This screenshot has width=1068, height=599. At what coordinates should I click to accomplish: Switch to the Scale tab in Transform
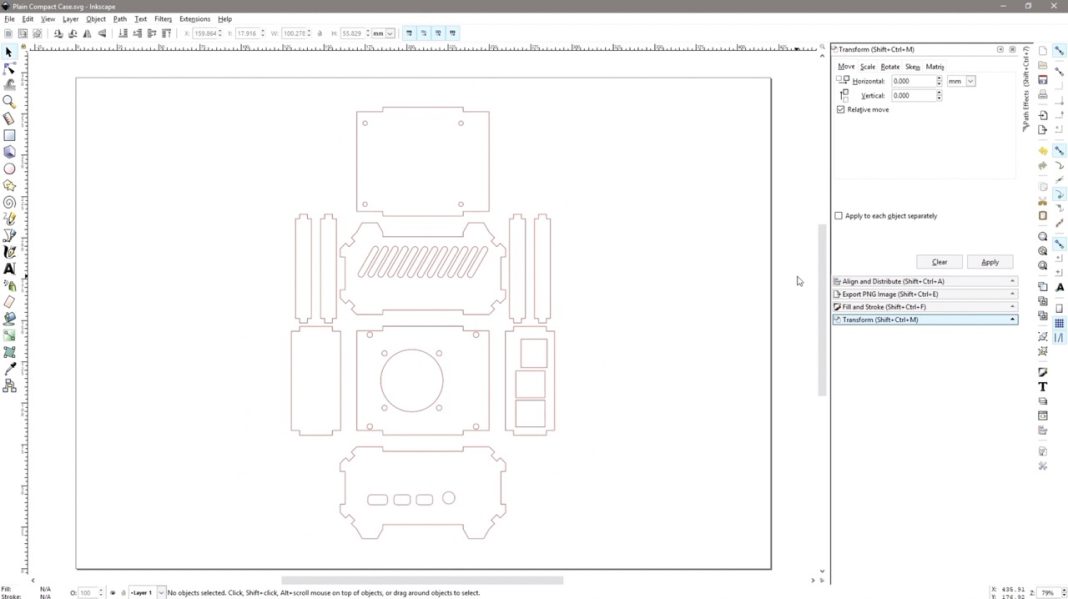click(x=866, y=66)
